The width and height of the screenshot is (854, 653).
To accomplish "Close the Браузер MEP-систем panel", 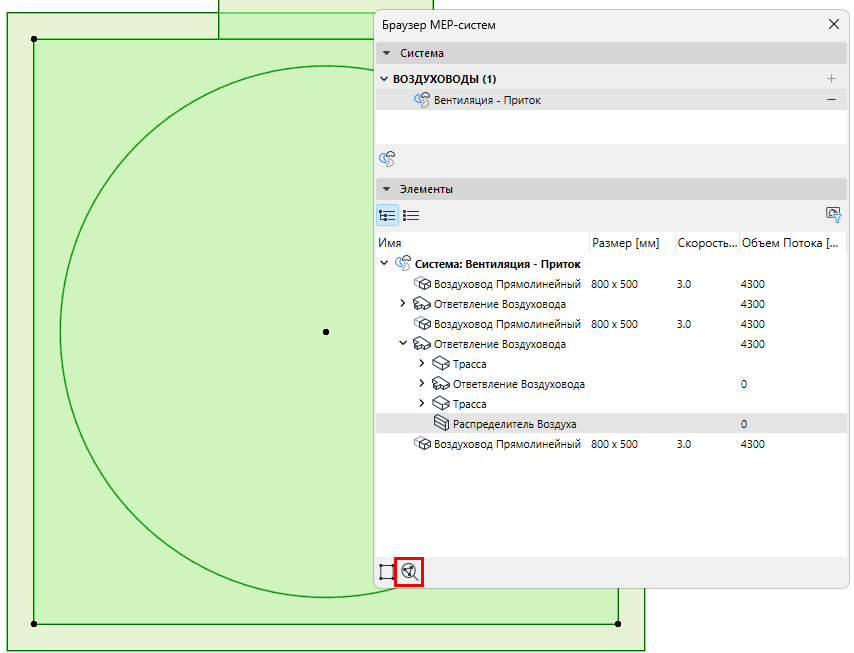I will (833, 25).
